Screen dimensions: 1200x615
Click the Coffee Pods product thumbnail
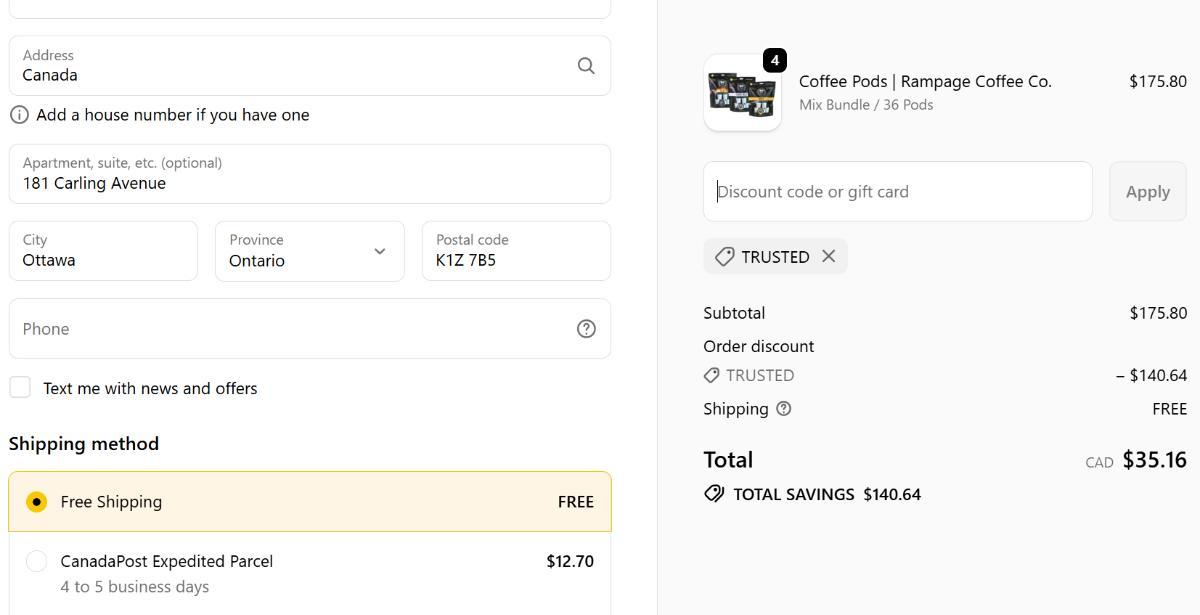point(742,93)
